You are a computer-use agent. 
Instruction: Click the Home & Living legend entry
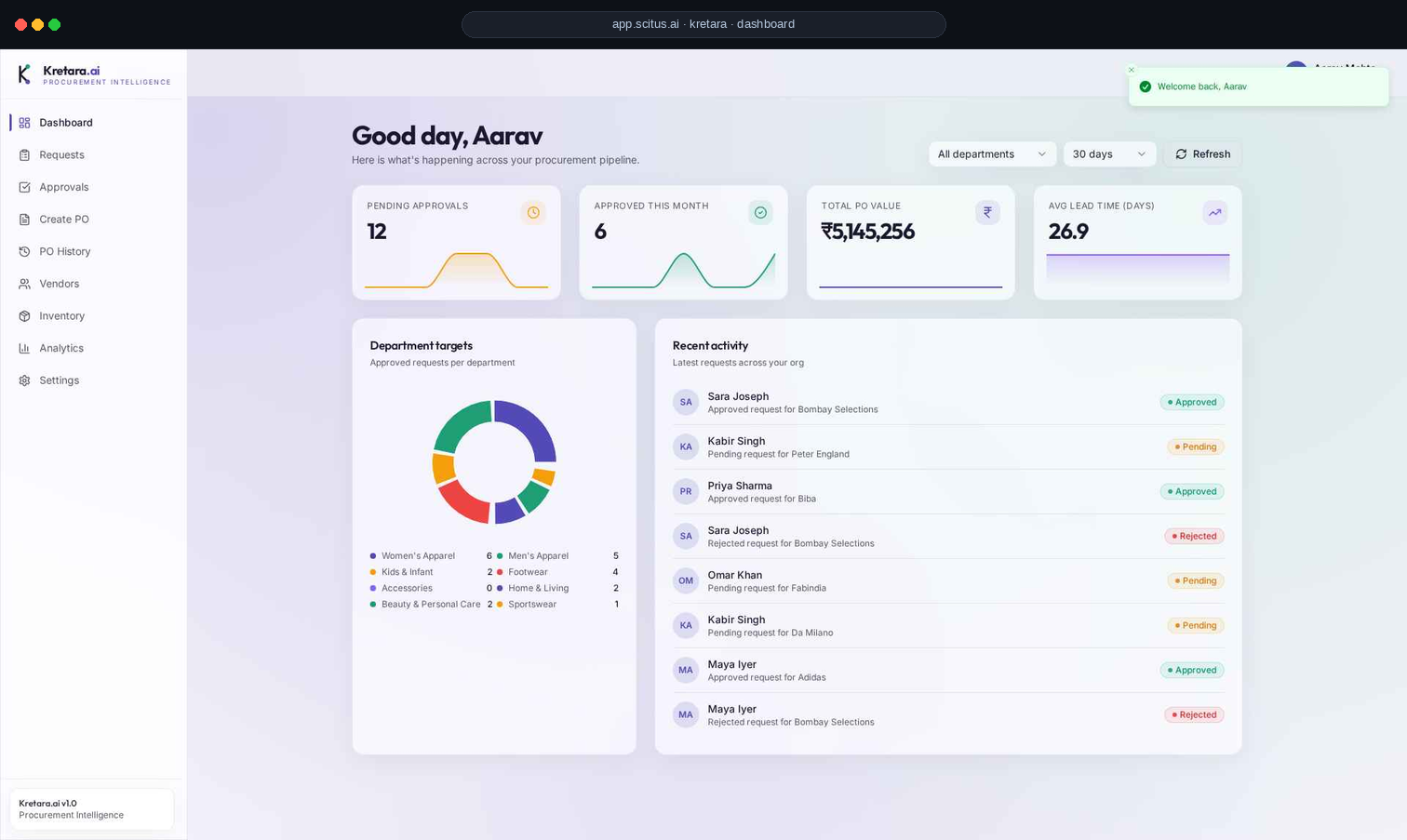tap(557, 588)
